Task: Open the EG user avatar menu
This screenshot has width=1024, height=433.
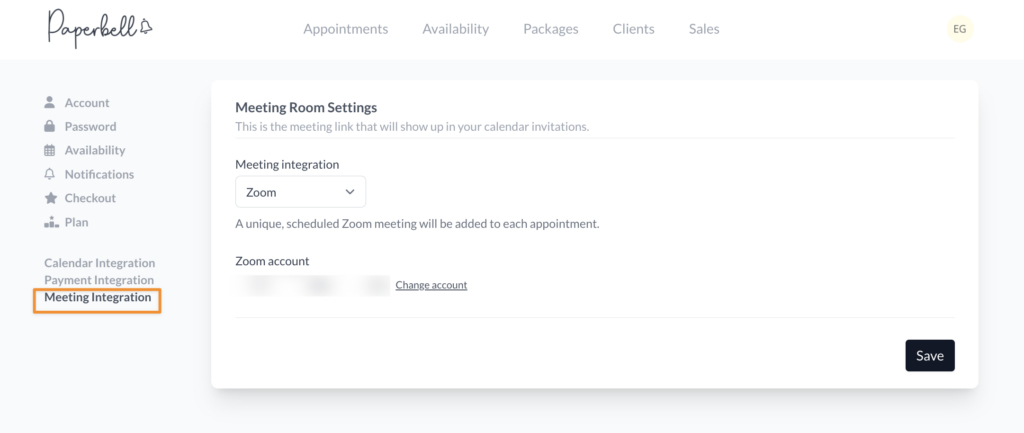Action: click(959, 29)
